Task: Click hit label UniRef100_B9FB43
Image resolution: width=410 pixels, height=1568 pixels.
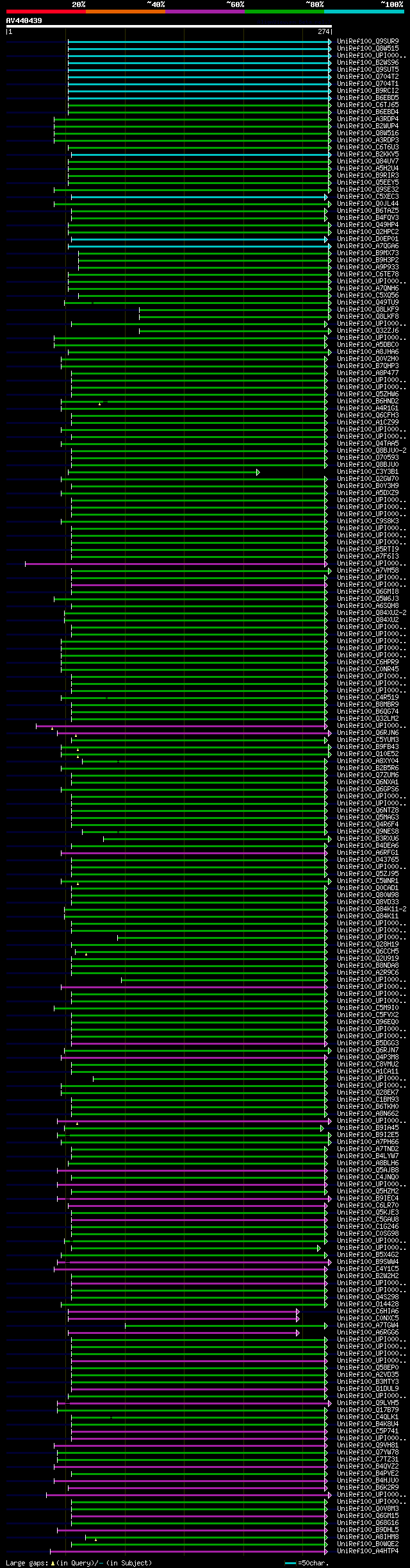Action: pos(368,747)
